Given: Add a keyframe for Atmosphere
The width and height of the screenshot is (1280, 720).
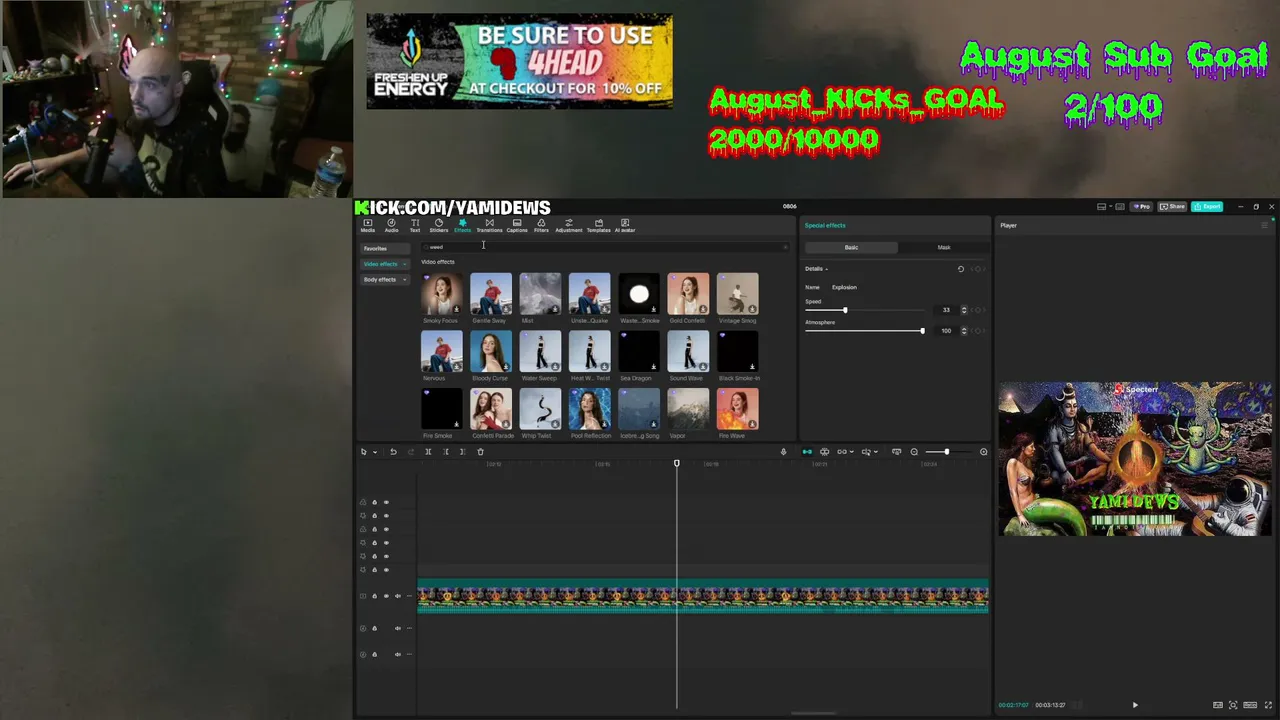Looking at the screenshot, I should [x=979, y=331].
